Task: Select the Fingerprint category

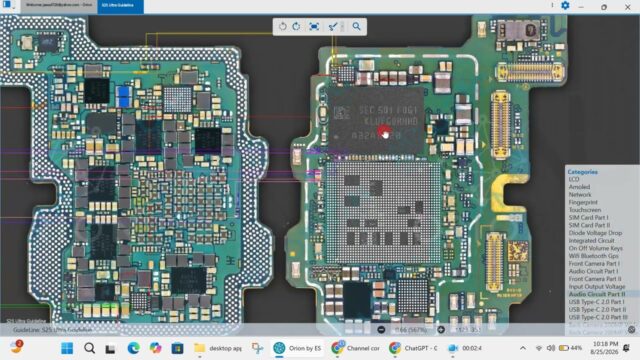Action: [583, 202]
